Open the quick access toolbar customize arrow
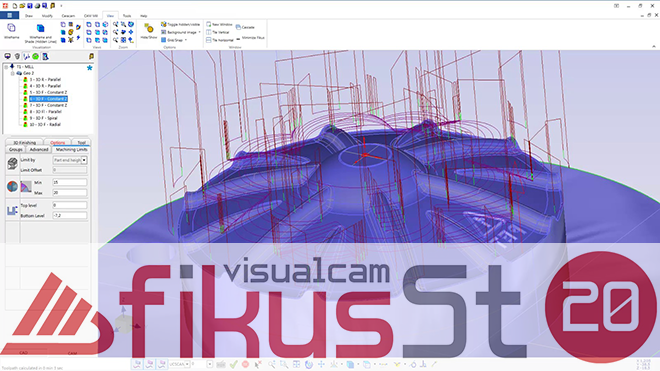Image resolution: width=660 pixels, height=371 pixels. tap(61, 6)
